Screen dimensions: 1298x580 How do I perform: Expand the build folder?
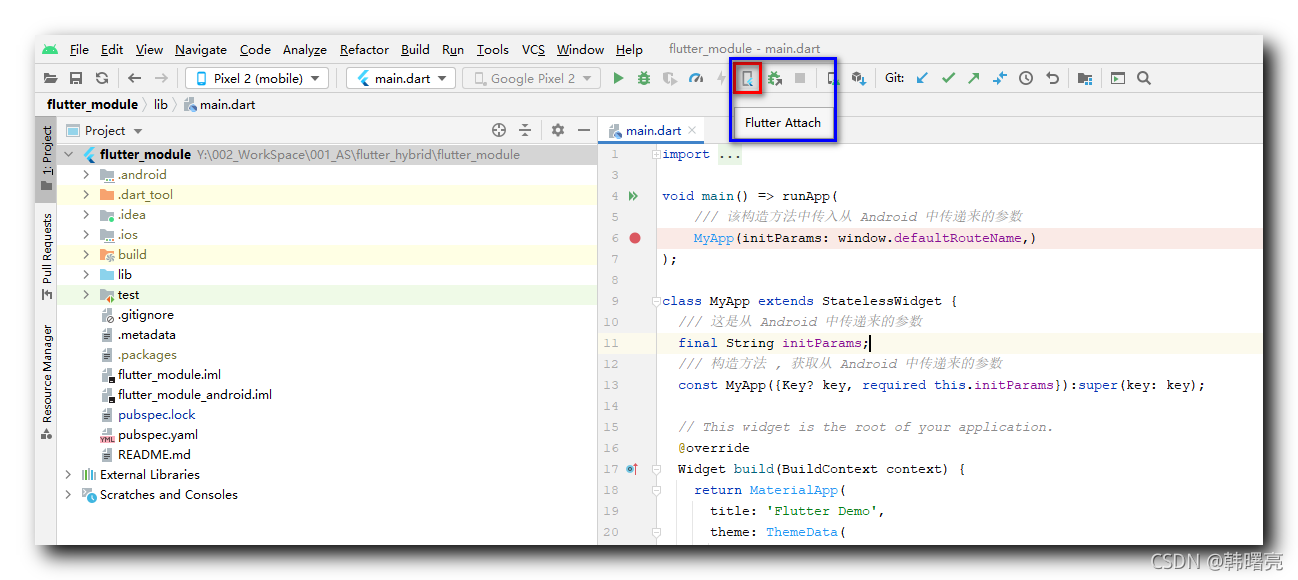pyautogui.click(x=86, y=255)
